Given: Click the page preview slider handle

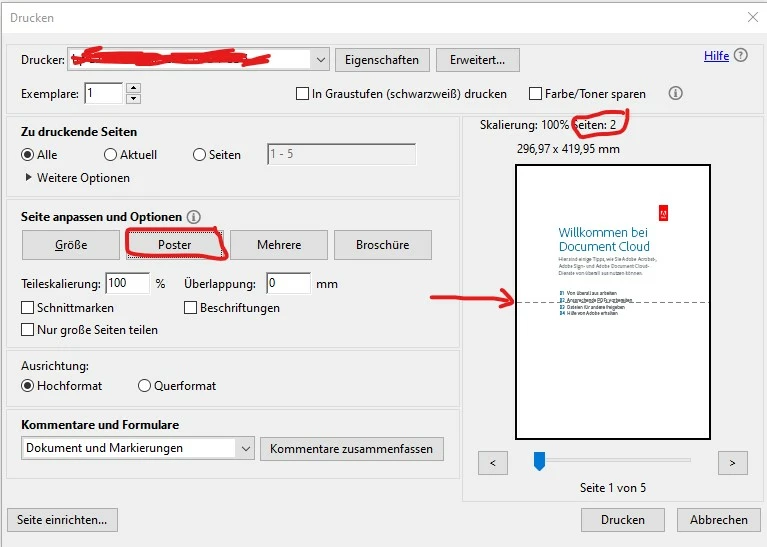Looking at the screenshot, I should [539, 461].
